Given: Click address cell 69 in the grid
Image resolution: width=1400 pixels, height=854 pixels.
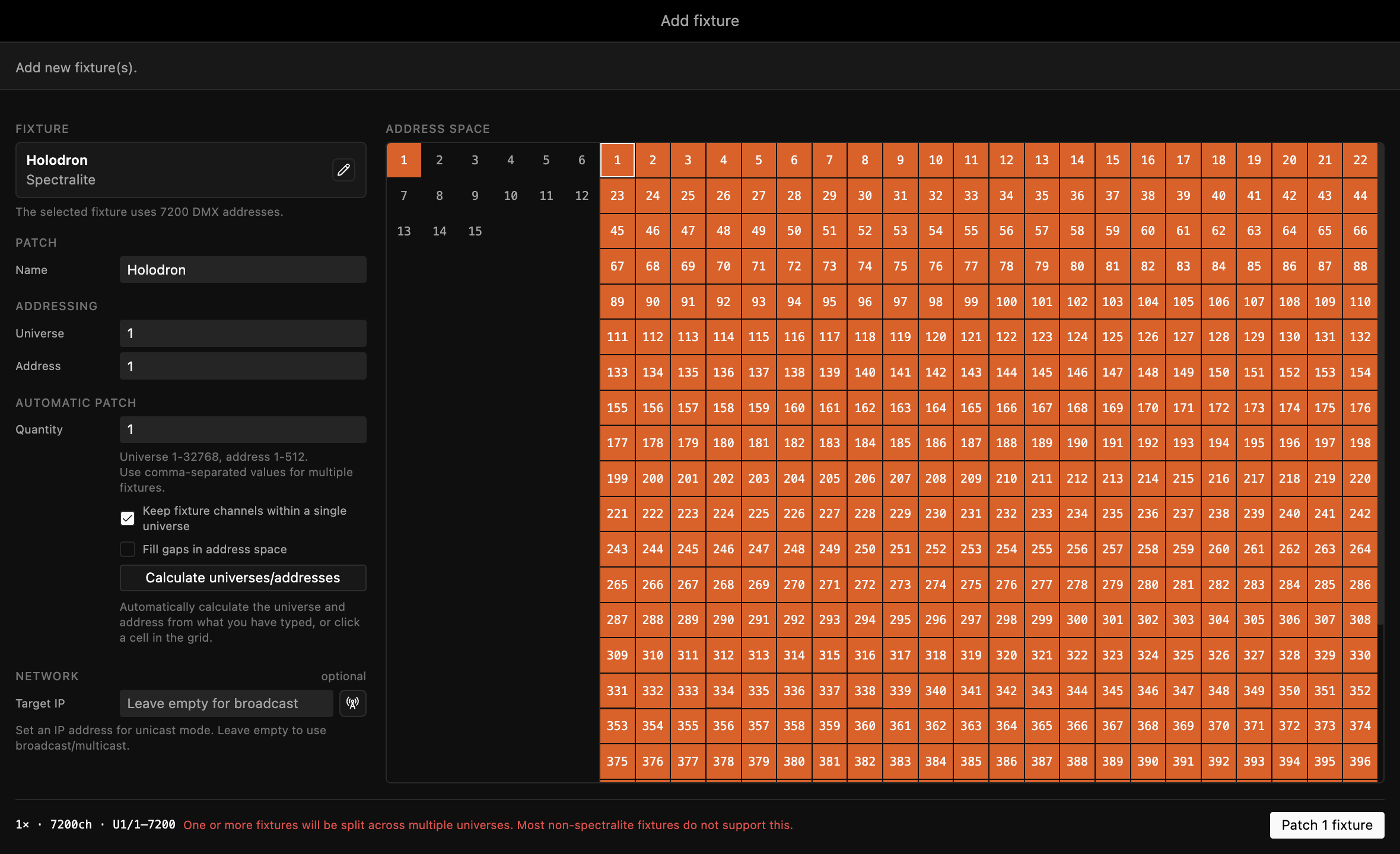Looking at the screenshot, I should coord(688,266).
